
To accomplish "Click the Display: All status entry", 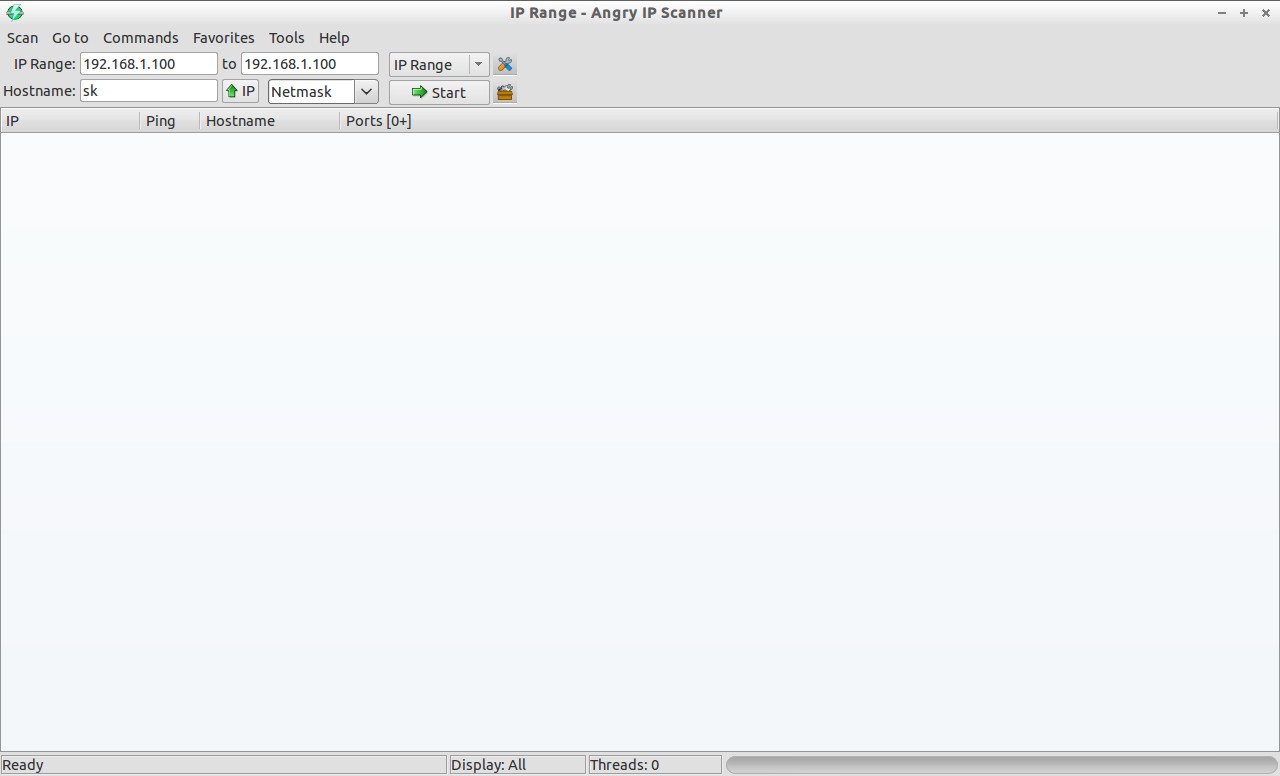I will pos(516,765).
